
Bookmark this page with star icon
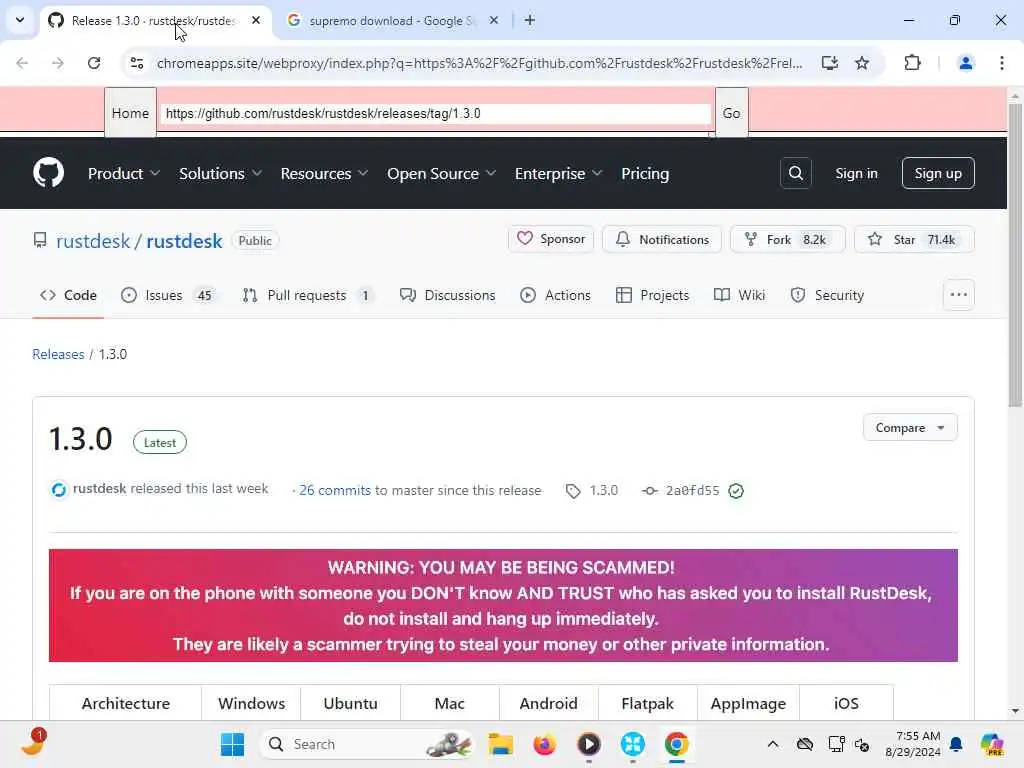click(862, 63)
